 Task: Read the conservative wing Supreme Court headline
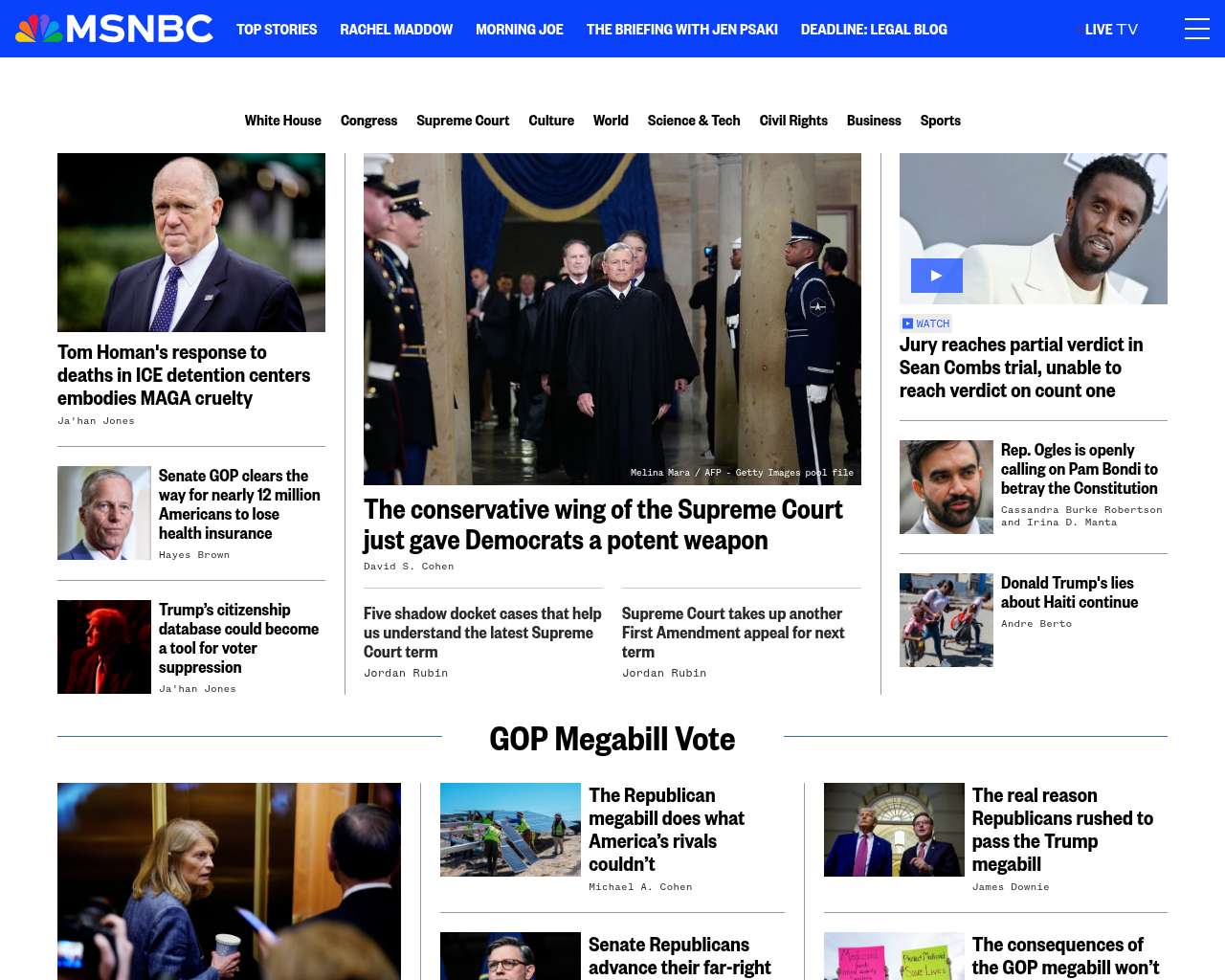point(603,524)
